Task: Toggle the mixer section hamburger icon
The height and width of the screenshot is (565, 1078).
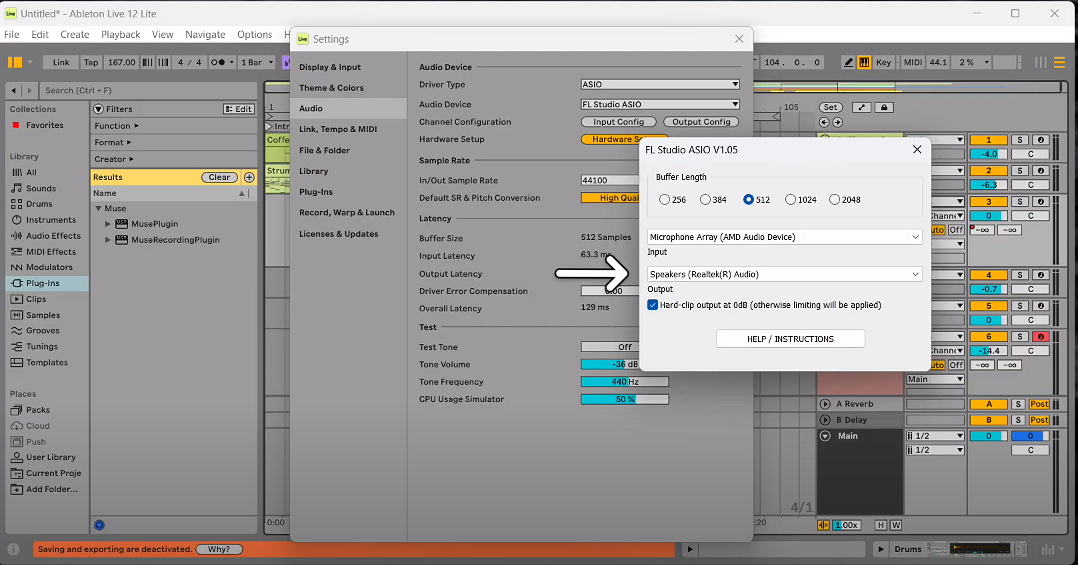Action: (1059, 63)
